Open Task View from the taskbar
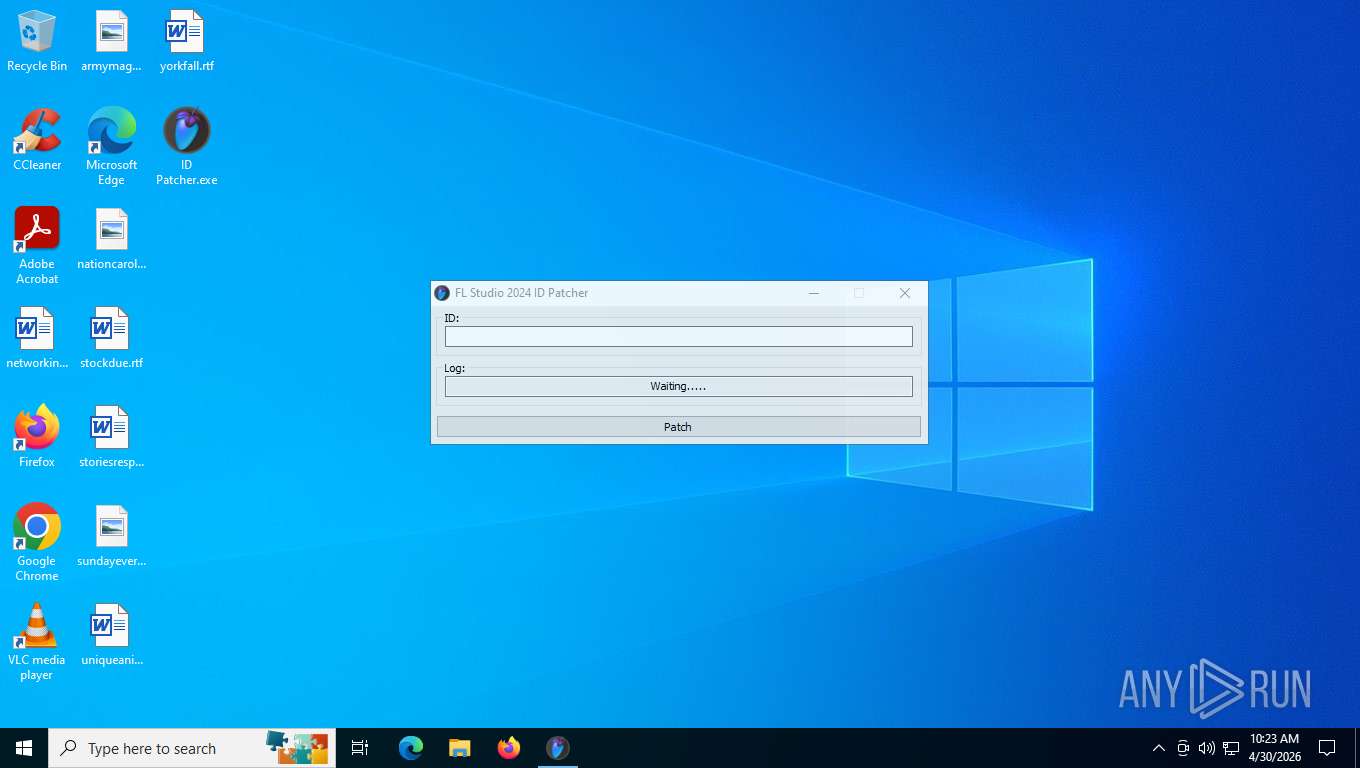This screenshot has height=768, width=1360. click(x=360, y=748)
